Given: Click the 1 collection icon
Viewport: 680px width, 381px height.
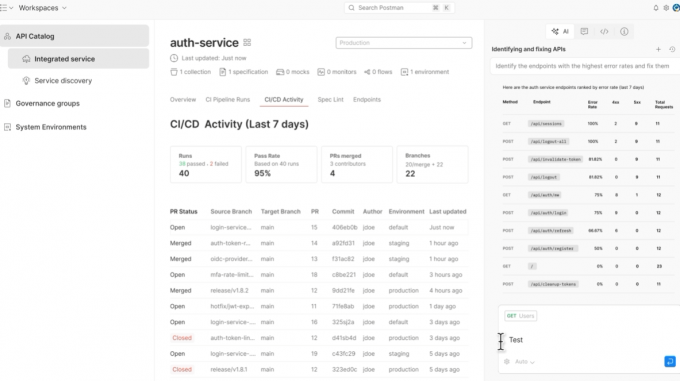Looking at the screenshot, I should 174,72.
